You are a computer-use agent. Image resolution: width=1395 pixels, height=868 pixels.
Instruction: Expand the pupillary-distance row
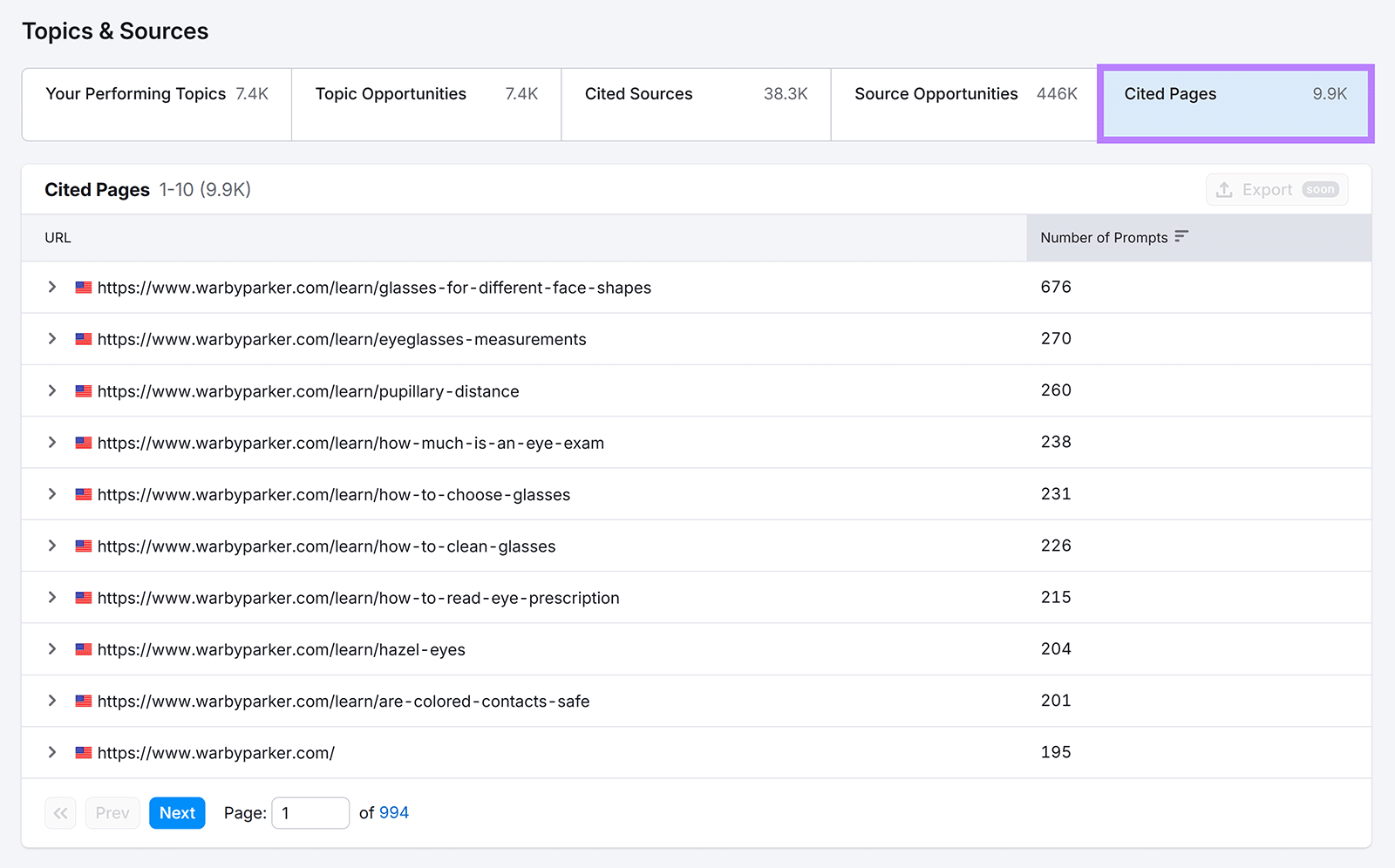click(x=51, y=390)
